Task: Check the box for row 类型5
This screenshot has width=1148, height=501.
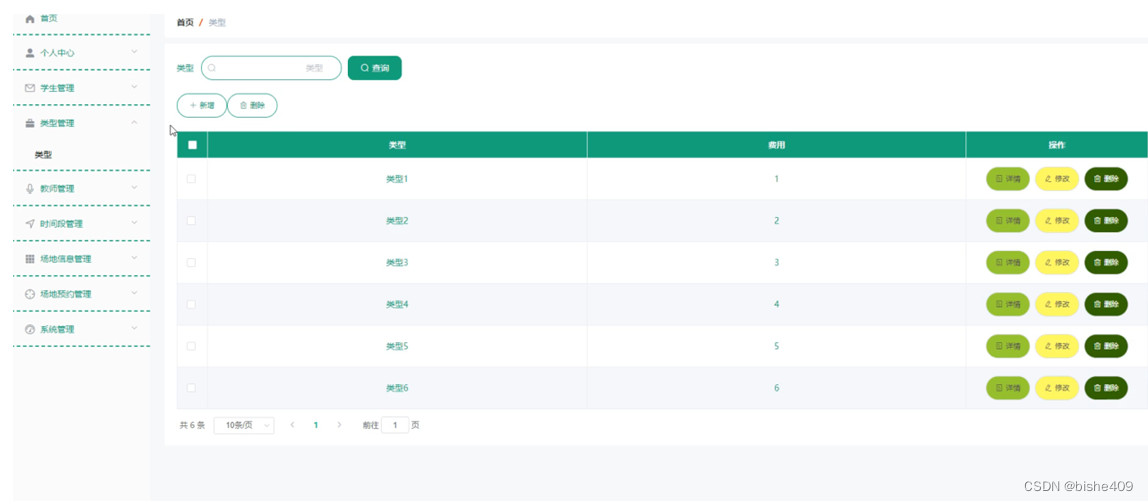Action: coord(191,346)
